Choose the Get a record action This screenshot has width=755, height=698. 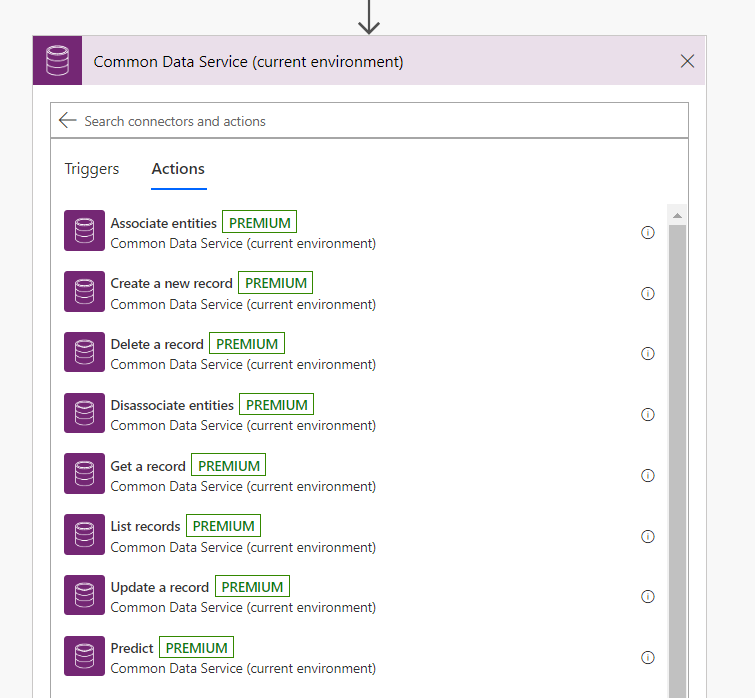[x=148, y=466]
